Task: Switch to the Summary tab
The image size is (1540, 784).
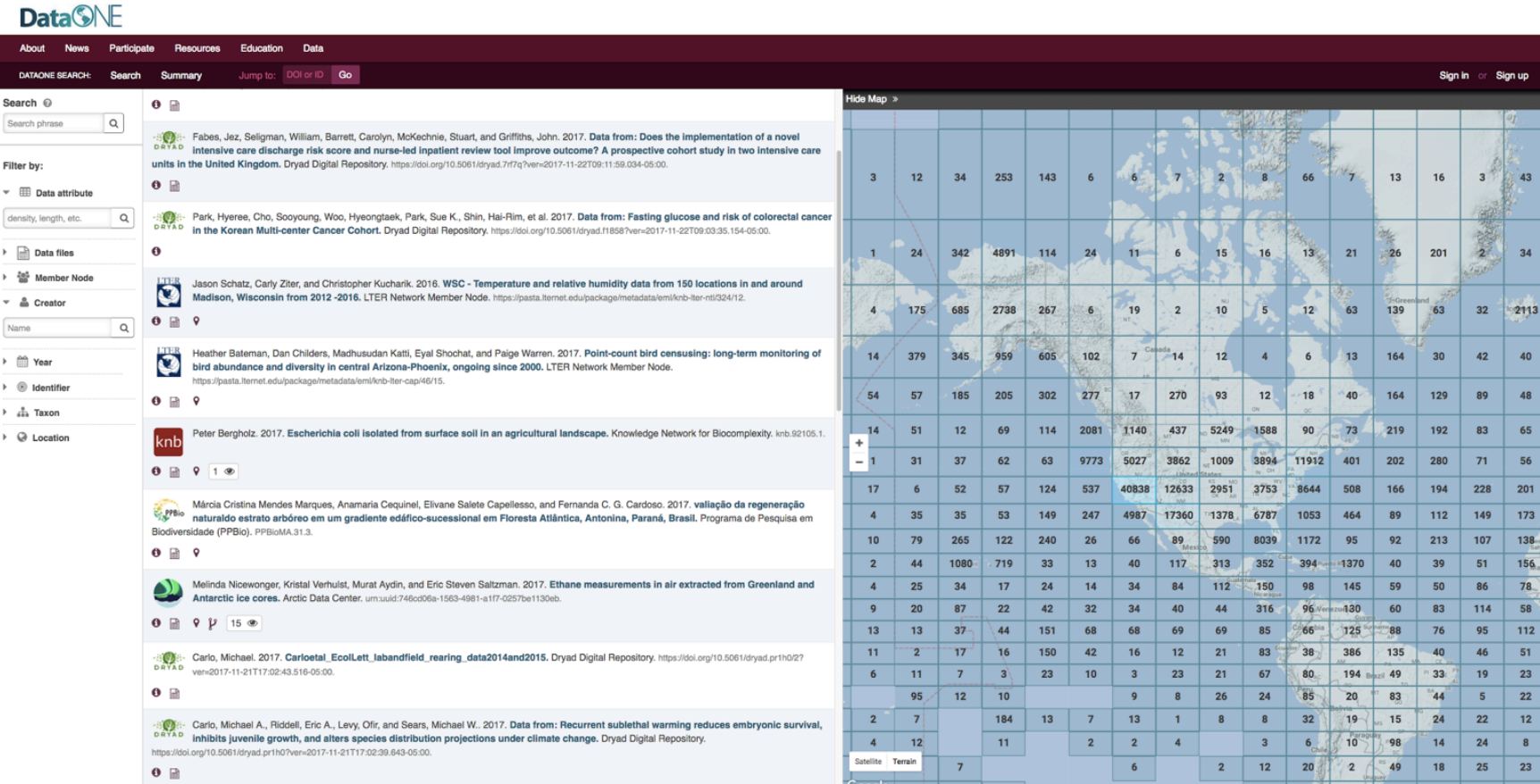Action: click(181, 75)
